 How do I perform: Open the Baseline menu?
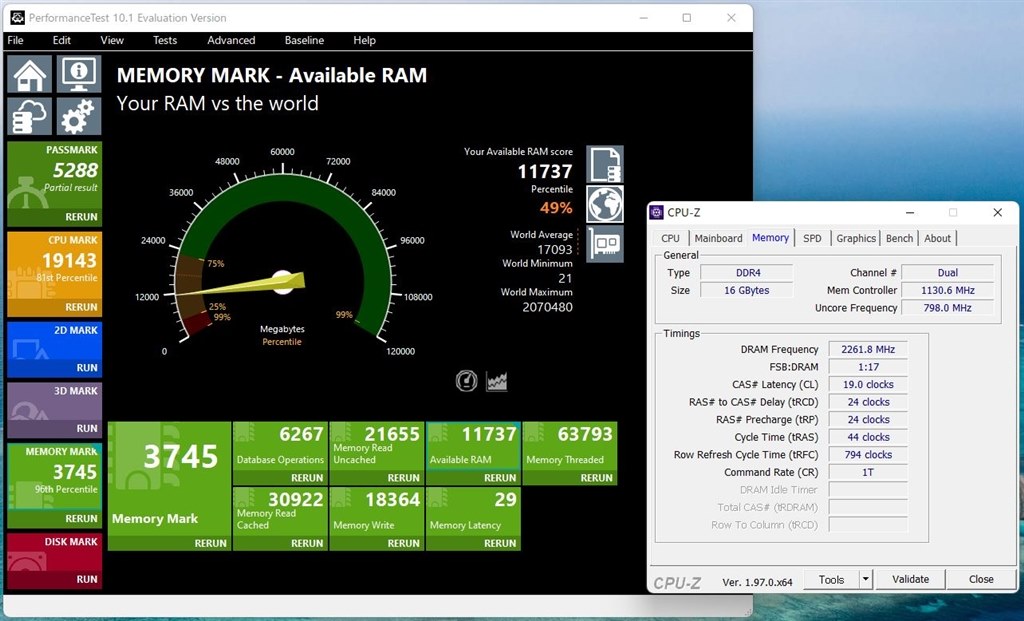pyautogui.click(x=304, y=40)
